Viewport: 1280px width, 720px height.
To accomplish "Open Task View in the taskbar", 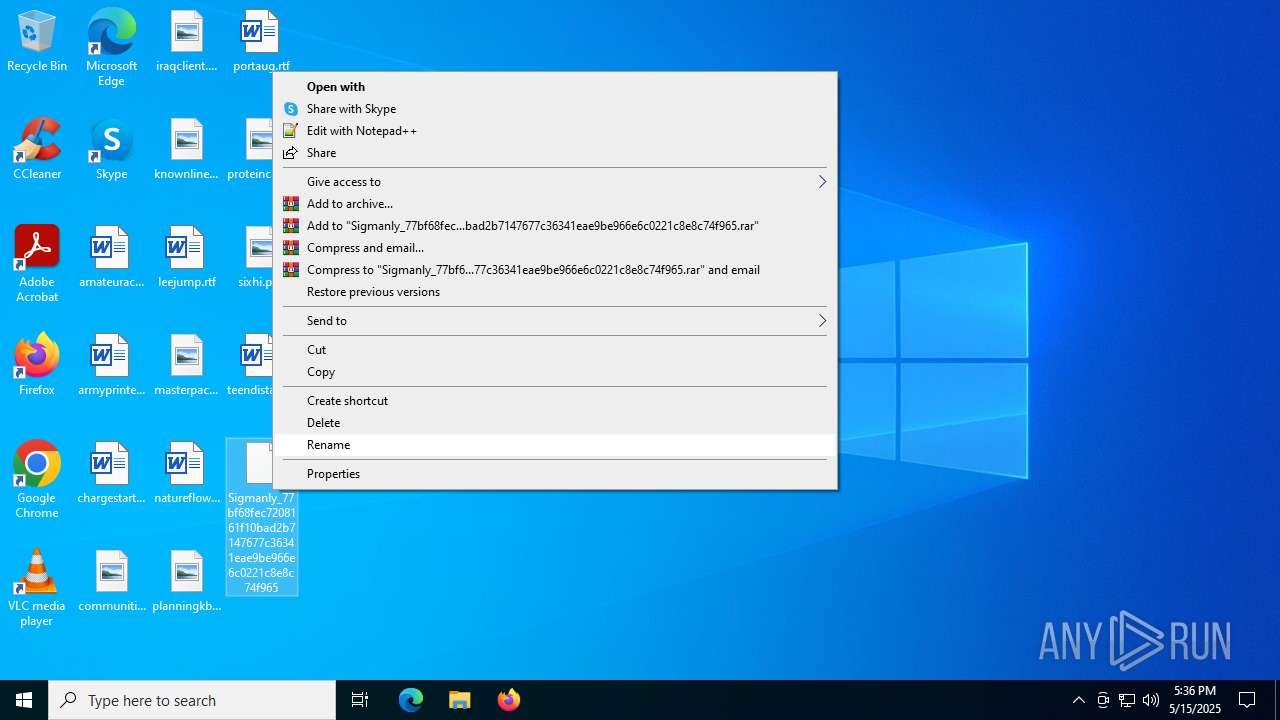I will point(360,700).
